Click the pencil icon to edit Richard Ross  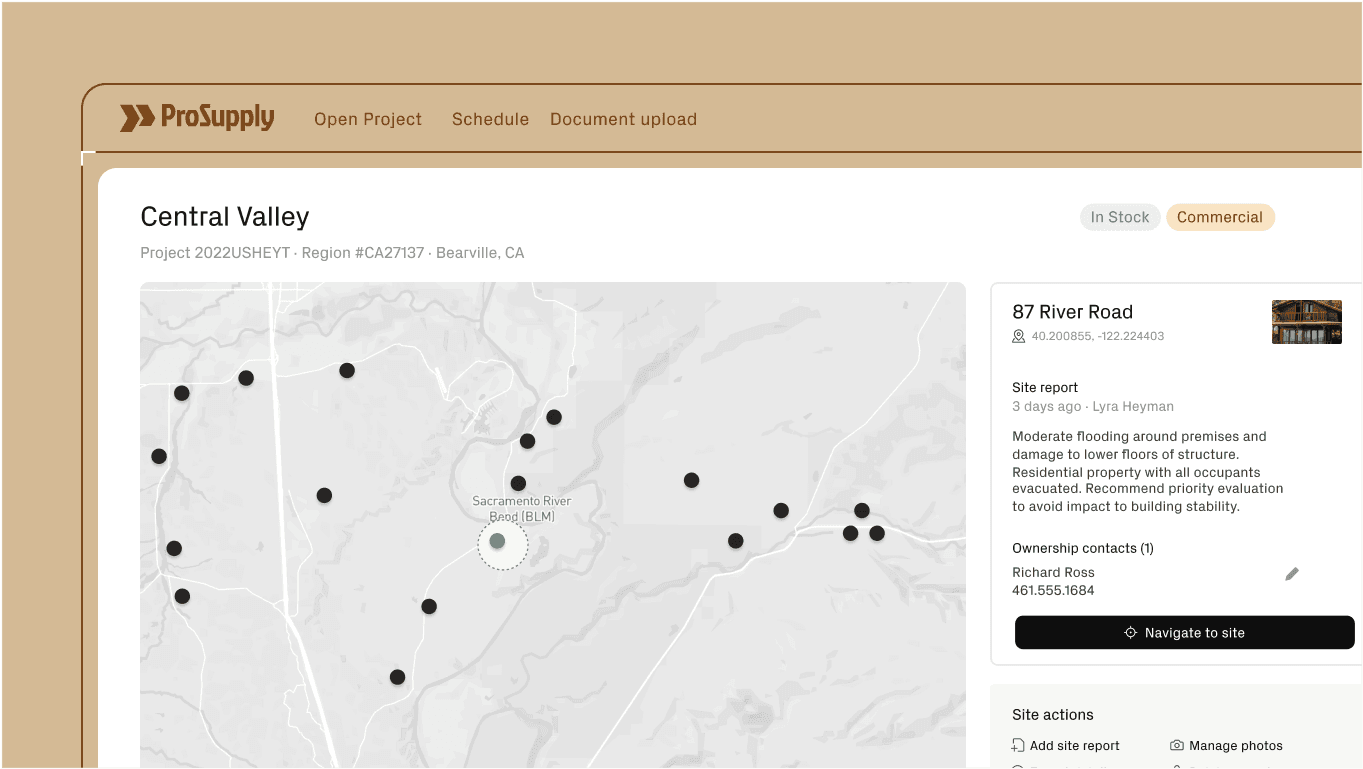1291,573
